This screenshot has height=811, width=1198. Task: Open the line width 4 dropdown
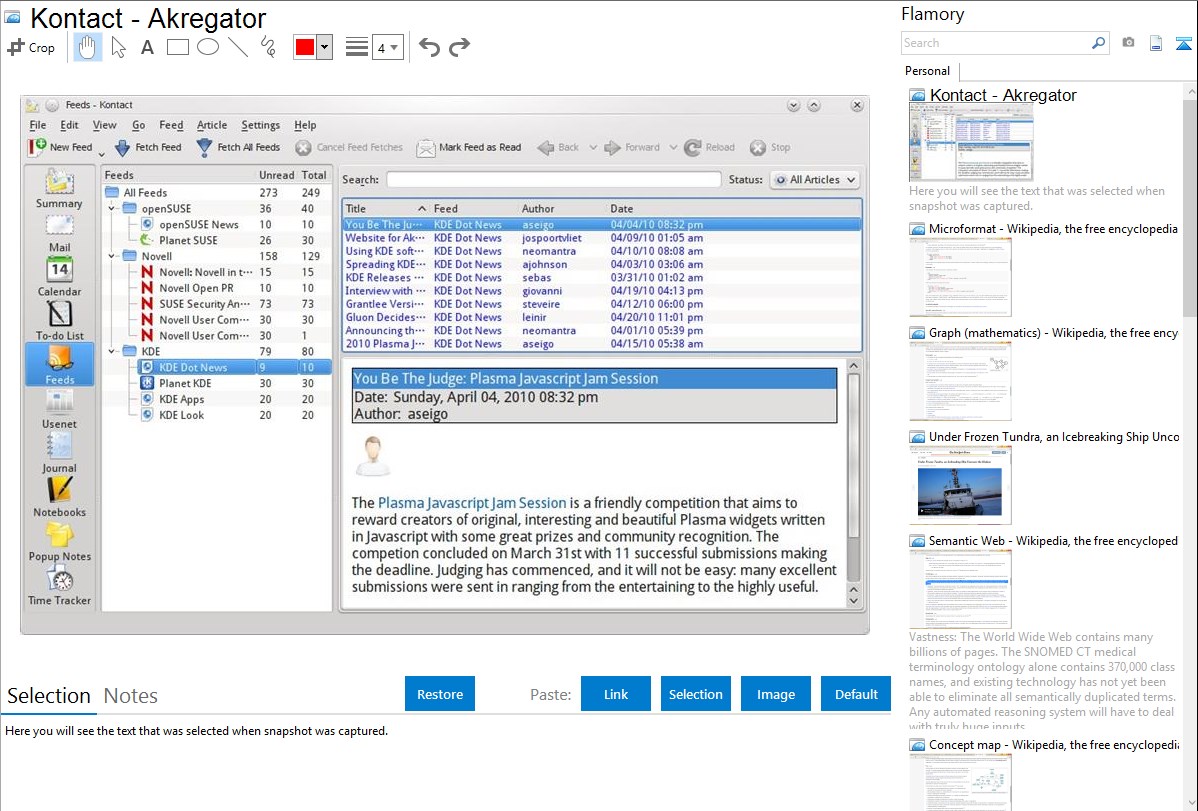[x=387, y=47]
